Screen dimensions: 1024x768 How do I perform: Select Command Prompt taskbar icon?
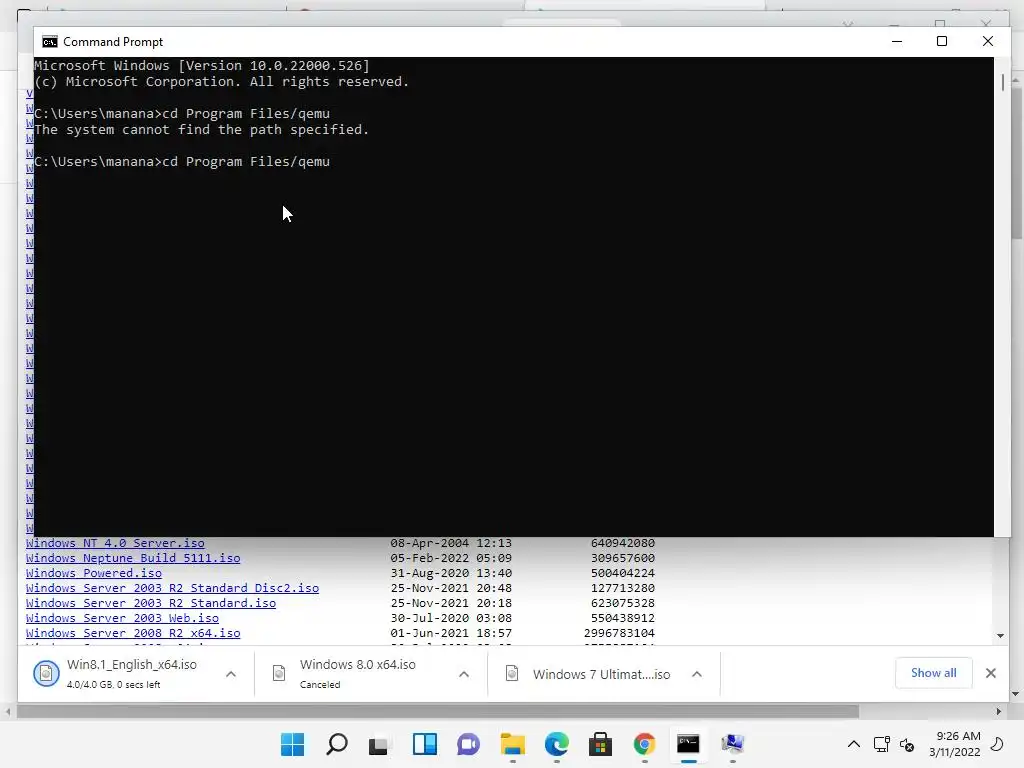pos(688,744)
